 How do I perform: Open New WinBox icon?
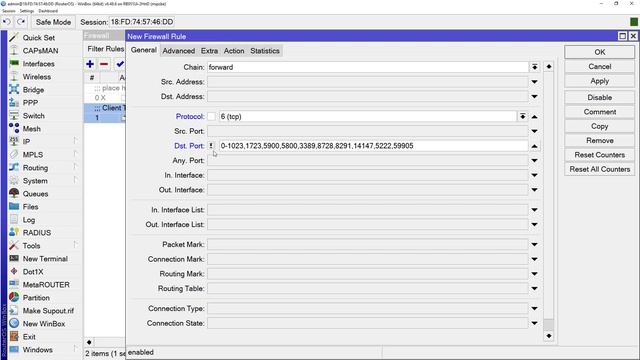coord(14,324)
